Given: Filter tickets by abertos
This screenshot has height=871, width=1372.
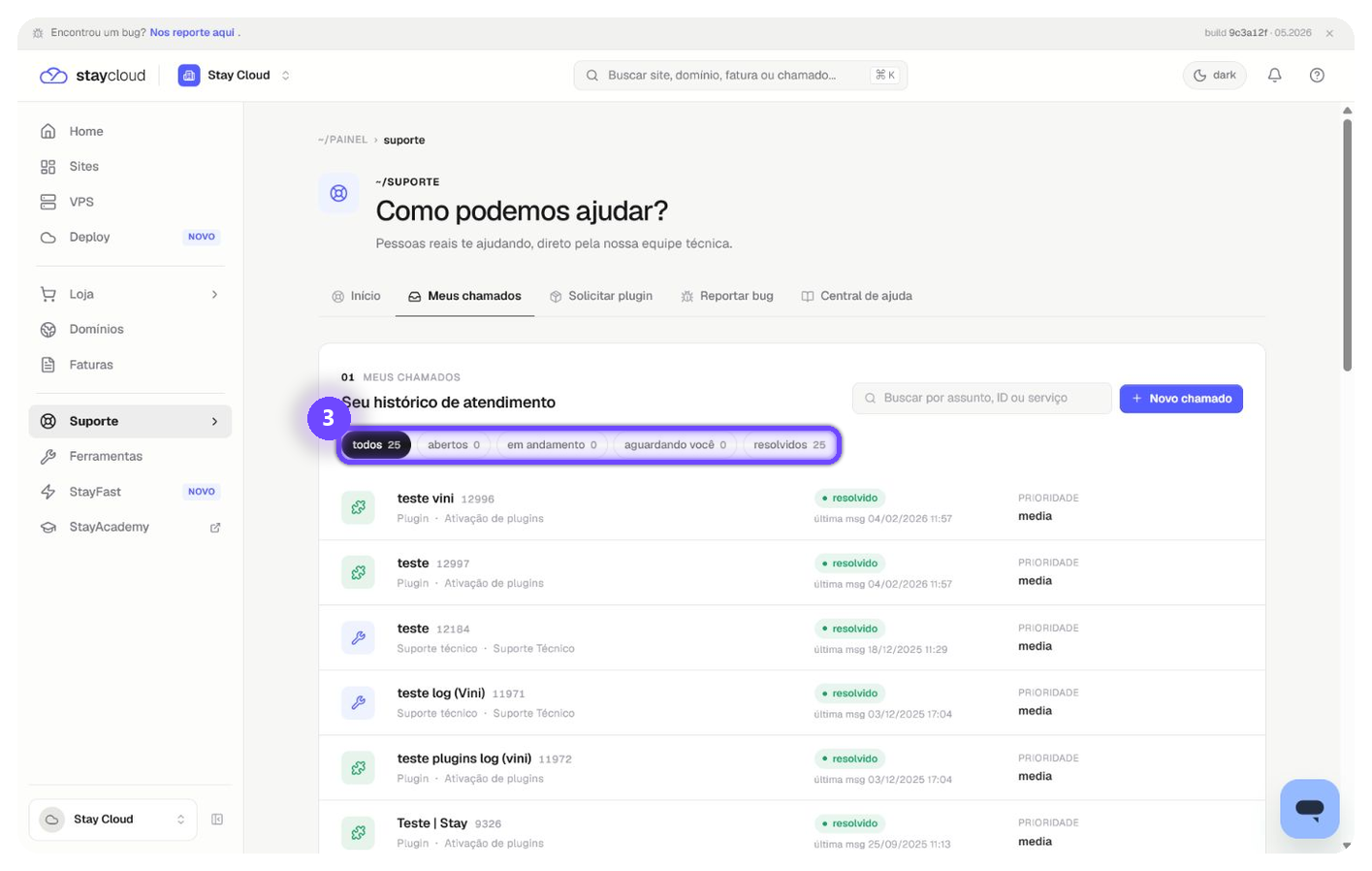Looking at the screenshot, I should [454, 445].
